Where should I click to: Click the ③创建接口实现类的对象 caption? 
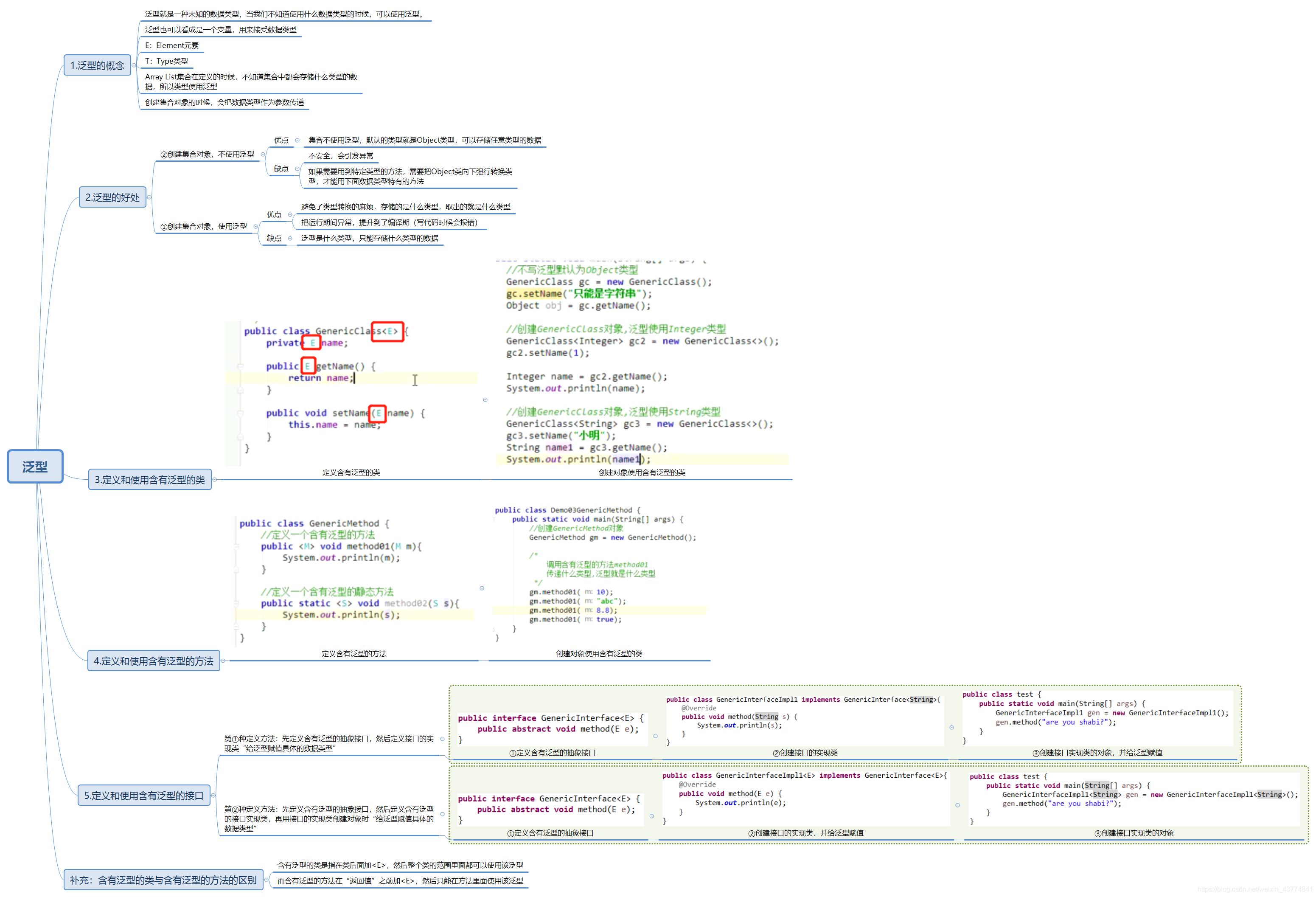coord(1134,833)
